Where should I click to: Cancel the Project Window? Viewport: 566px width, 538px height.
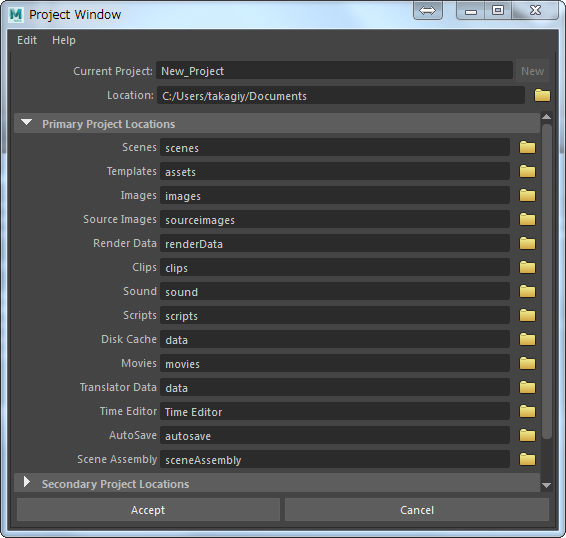417,509
